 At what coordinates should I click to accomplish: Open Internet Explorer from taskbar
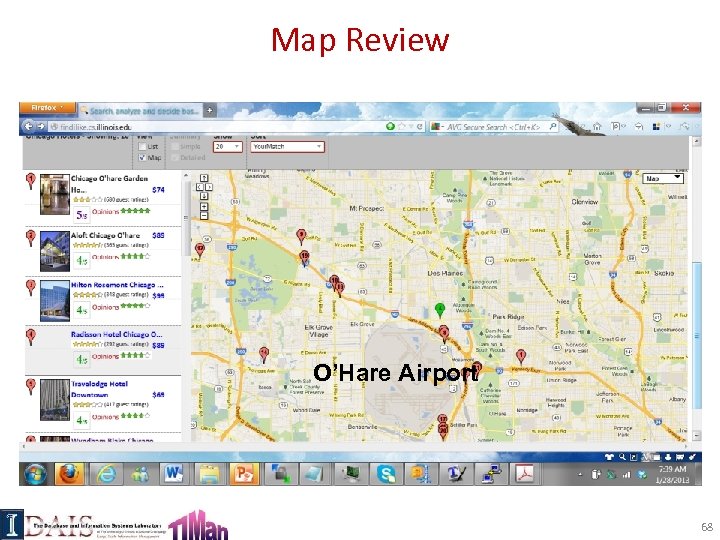pyautogui.click(x=106, y=474)
